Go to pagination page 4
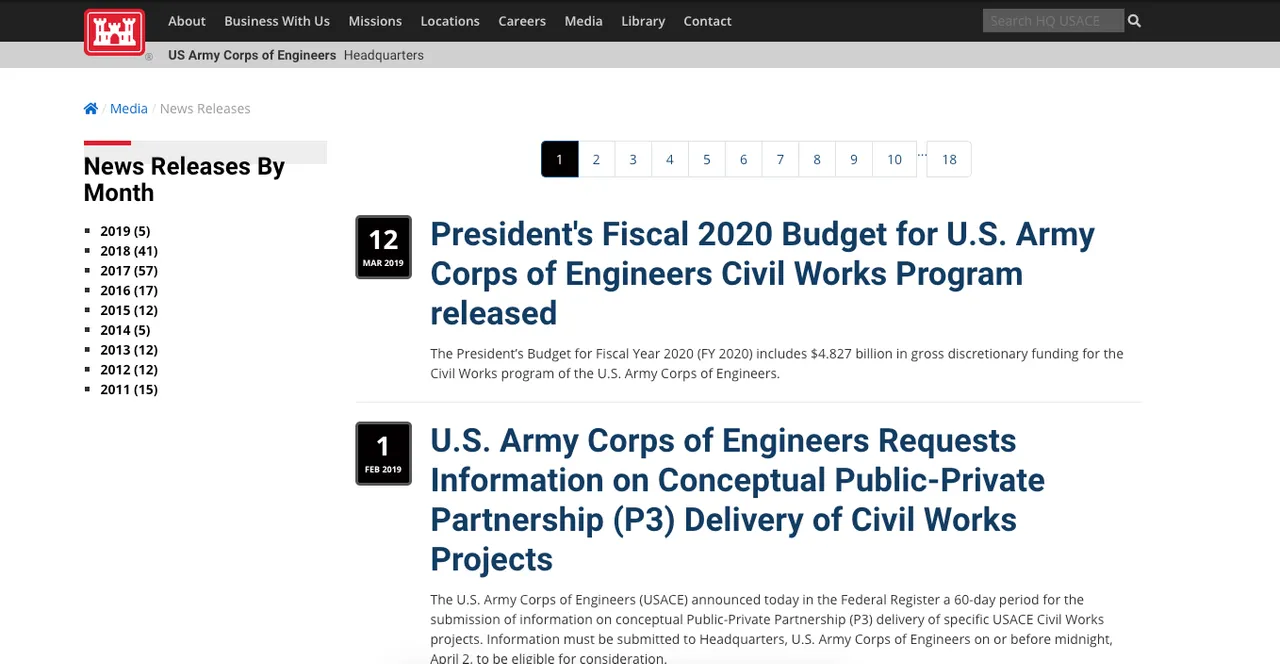 [670, 159]
